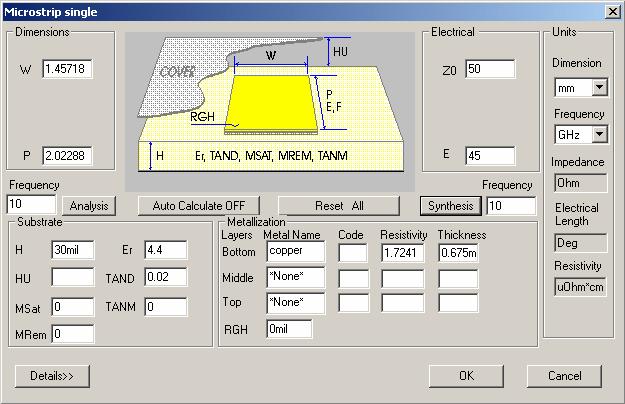The width and height of the screenshot is (625, 404).
Task: Click the 'Er, TAND, MSAT, MREM, TANM' diagram text
Action: 271,156
